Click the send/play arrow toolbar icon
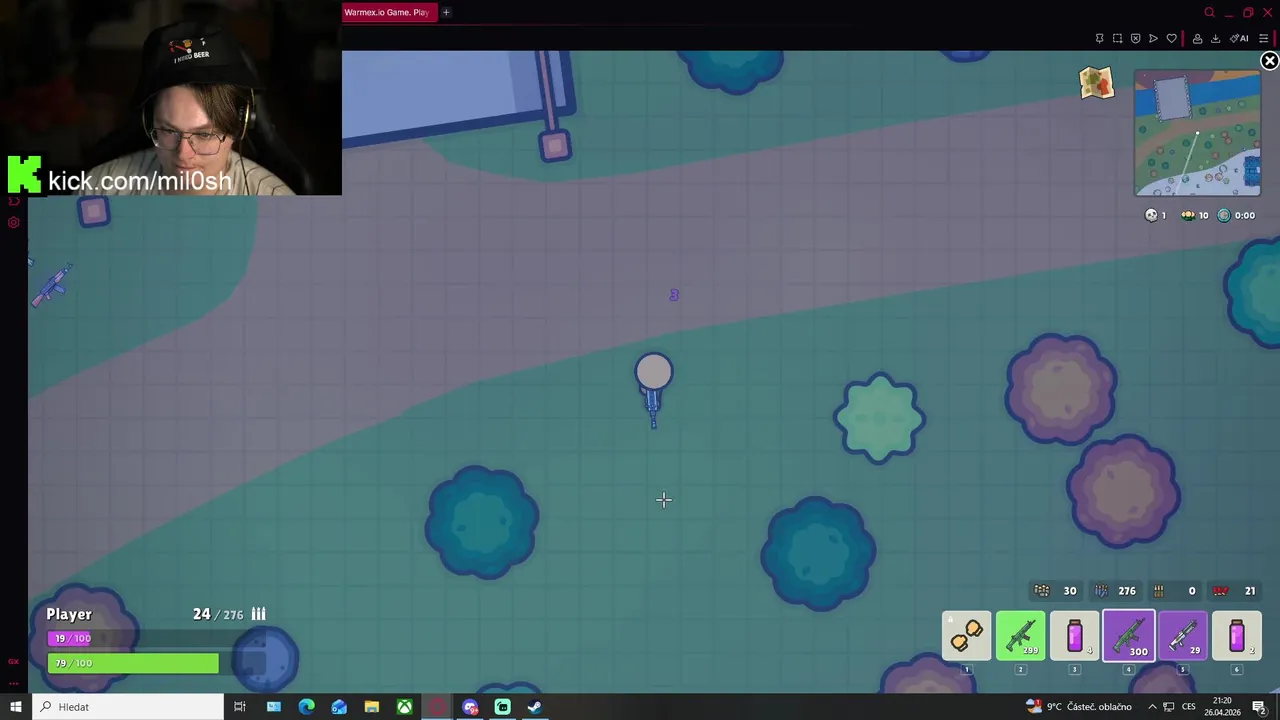This screenshot has width=1280, height=720. click(1153, 38)
